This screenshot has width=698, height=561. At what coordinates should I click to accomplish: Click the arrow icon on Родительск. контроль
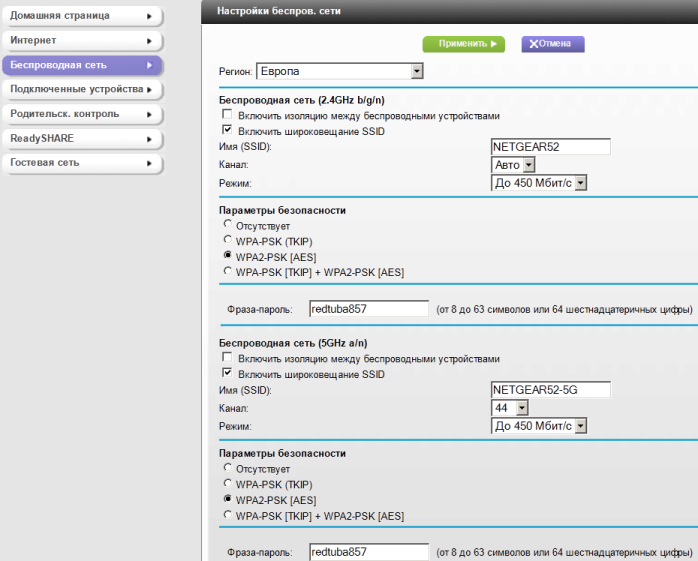pyautogui.click(x=150, y=114)
